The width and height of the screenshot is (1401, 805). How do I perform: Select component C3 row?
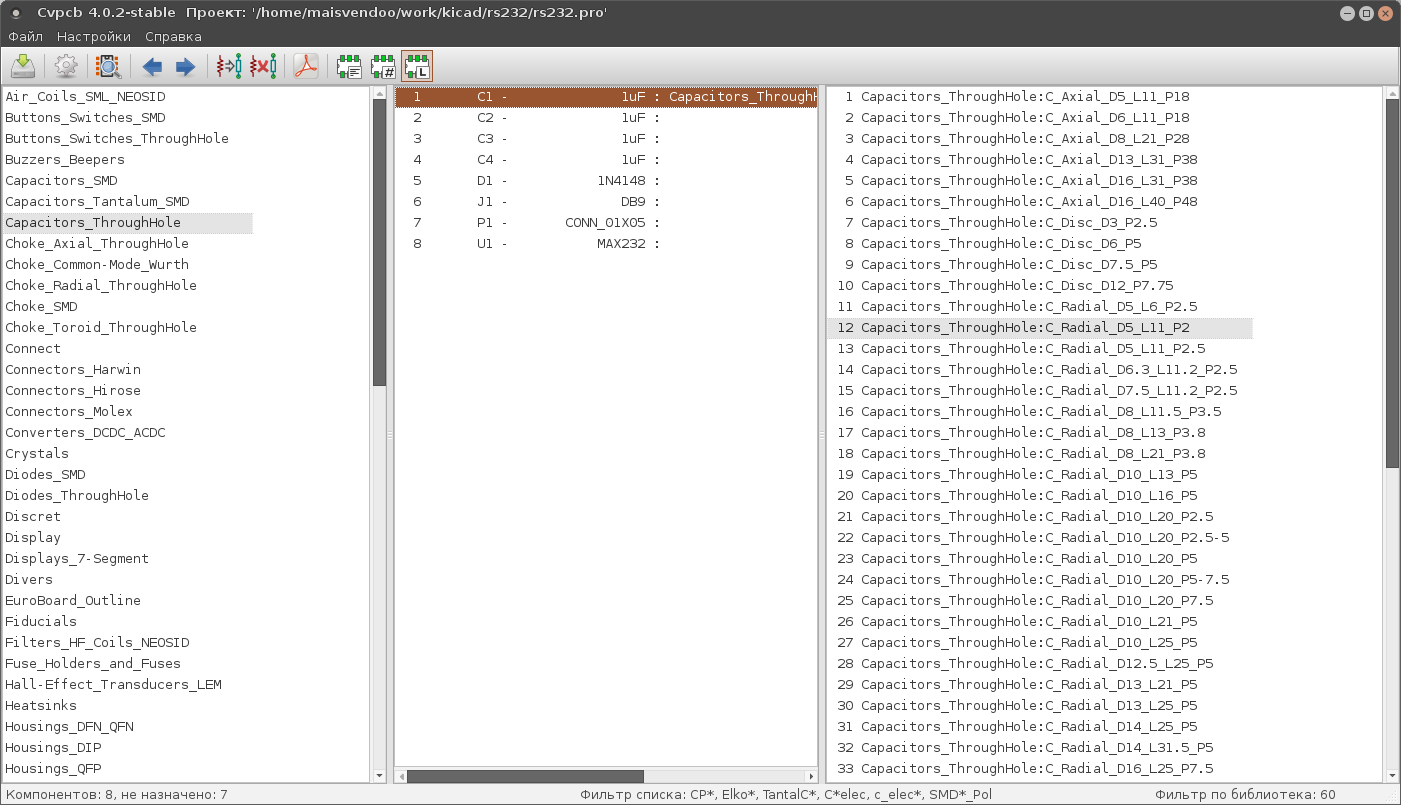(606, 139)
